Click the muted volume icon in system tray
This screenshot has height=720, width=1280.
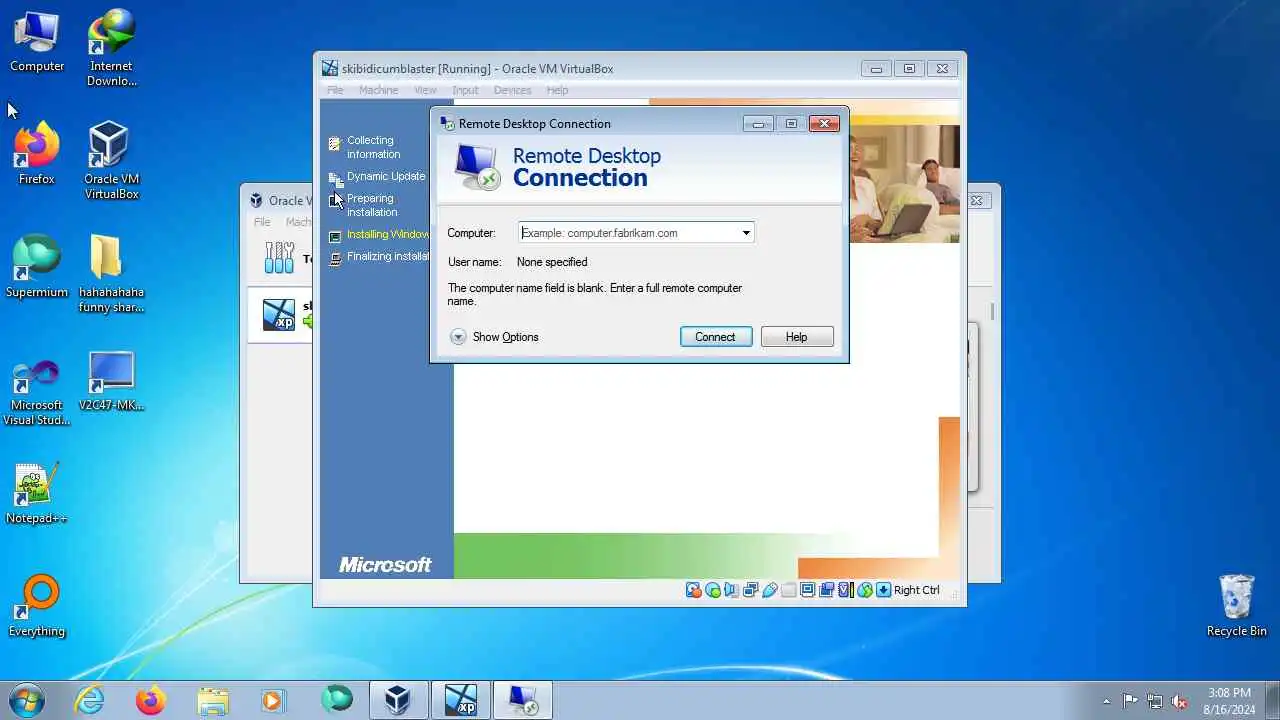1179,701
